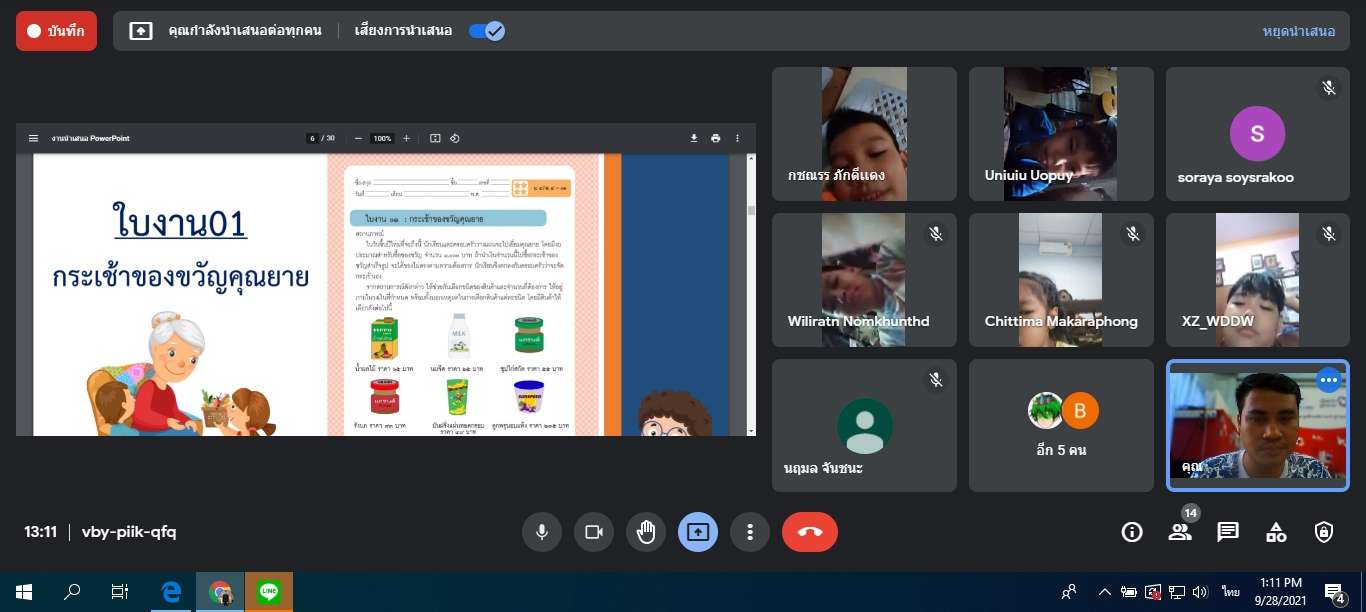Raise hand with the hand icon
The image size is (1366, 612).
pos(646,532)
